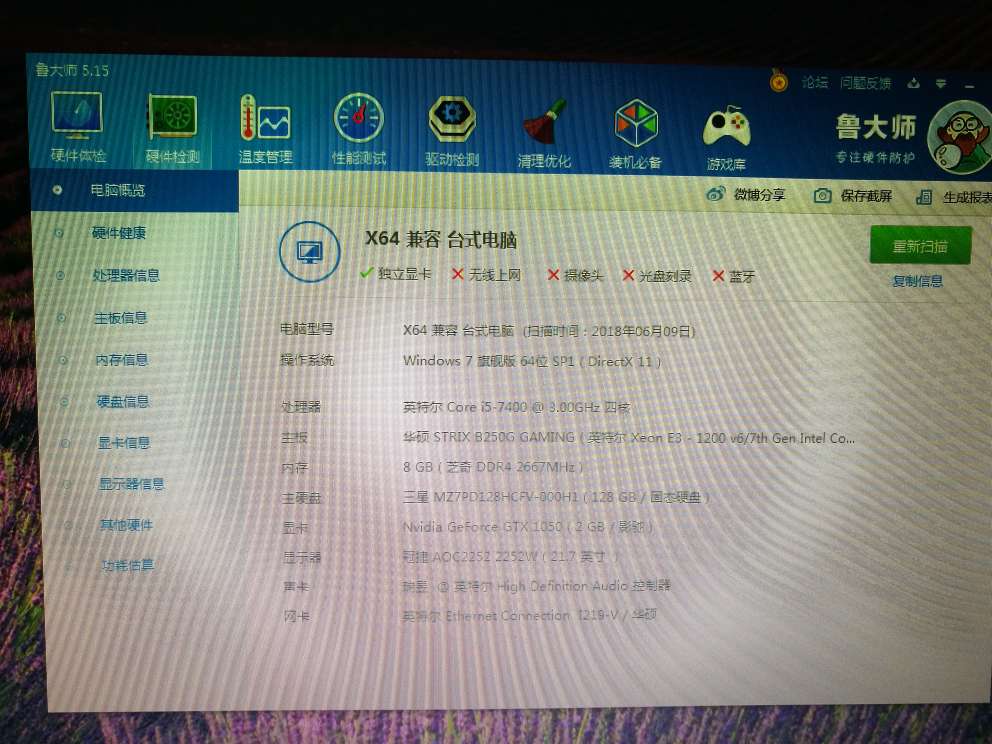Click 无线上网 status label
992x744 pixels.
(x=495, y=275)
